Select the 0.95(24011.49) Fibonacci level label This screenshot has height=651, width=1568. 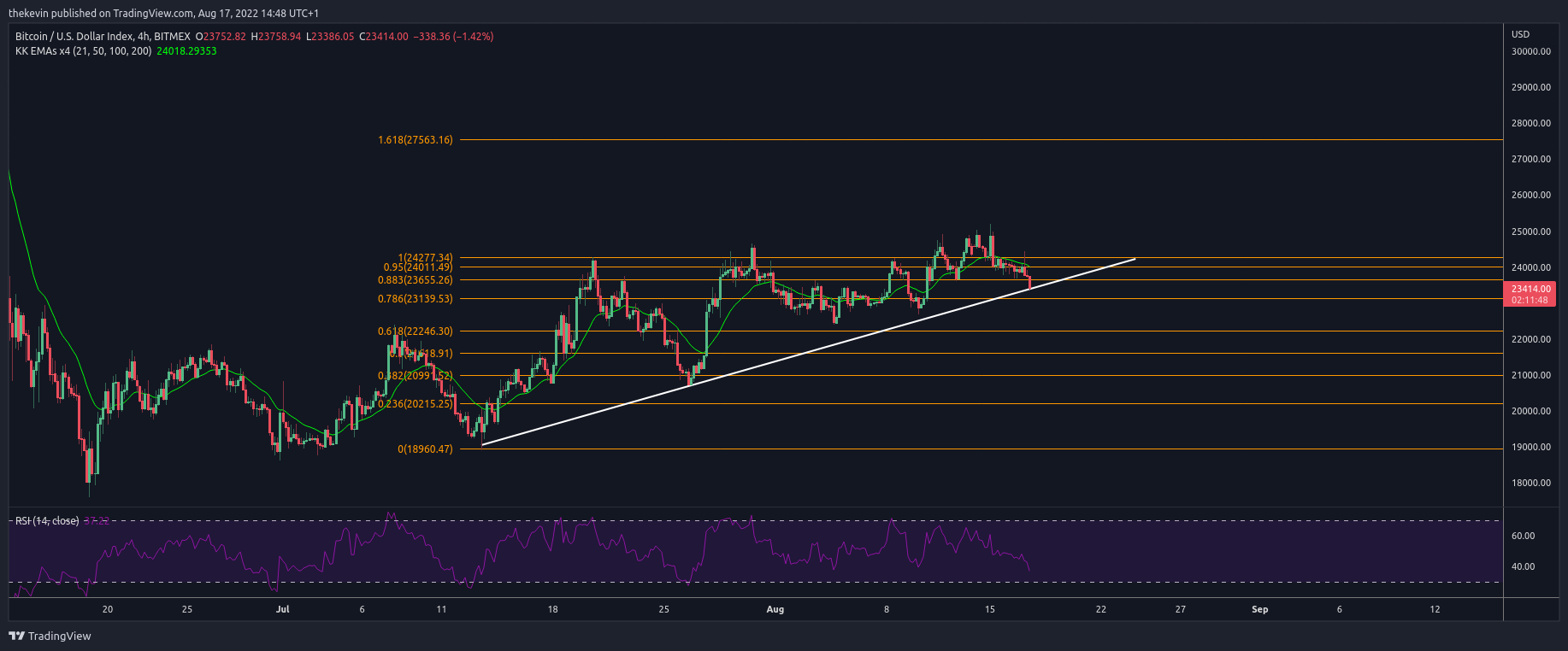pos(418,267)
